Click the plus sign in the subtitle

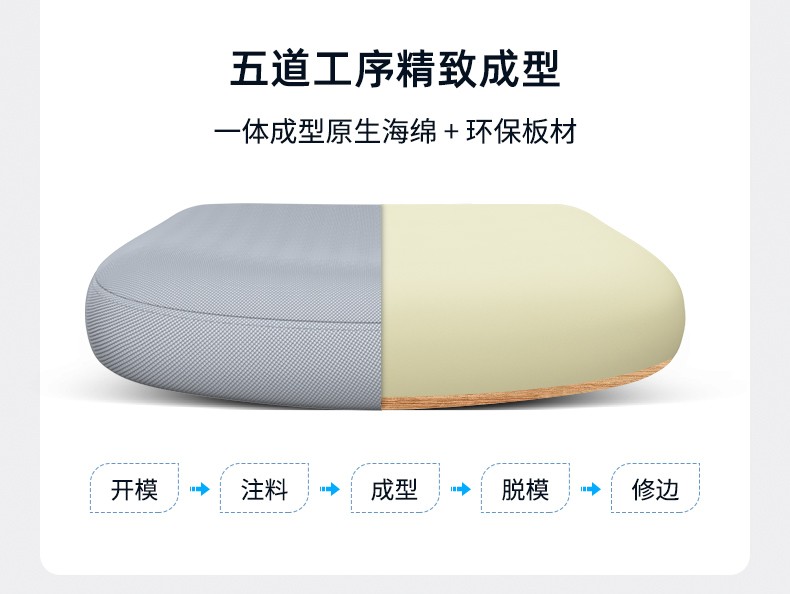(452, 133)
